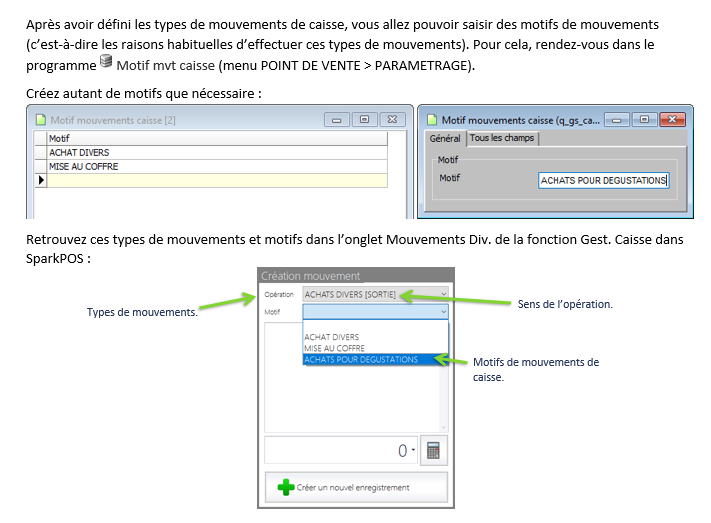Collapse the Motif dropdown list

[443, 312]
